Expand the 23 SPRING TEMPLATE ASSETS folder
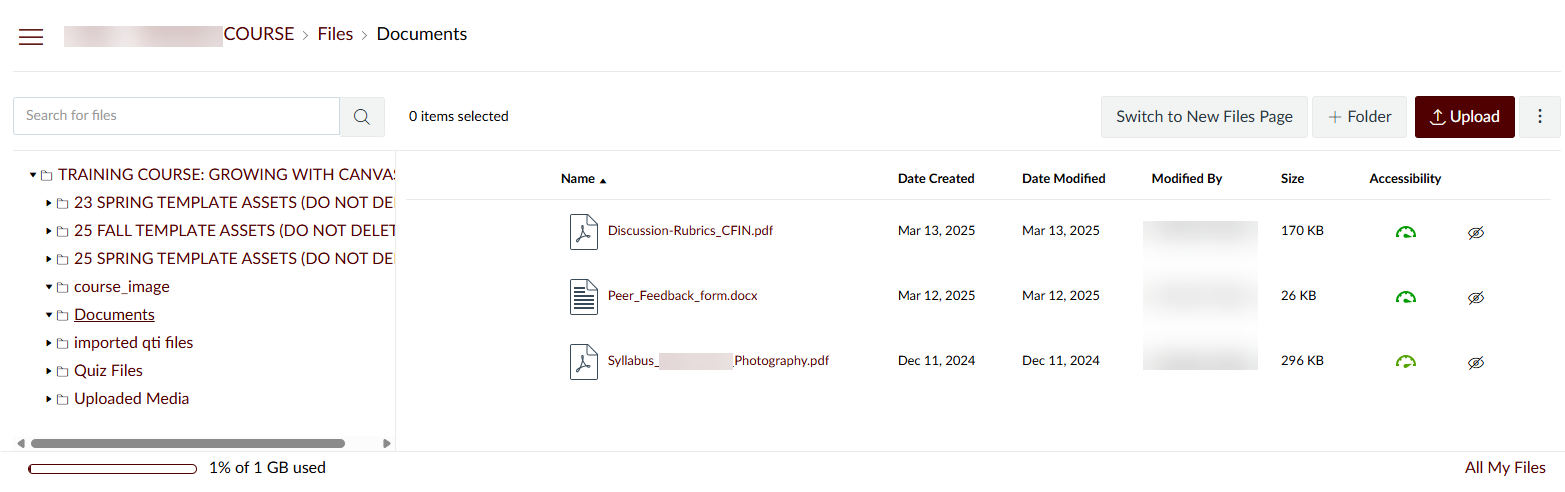 pyautogui.click(x=49, y=203)
